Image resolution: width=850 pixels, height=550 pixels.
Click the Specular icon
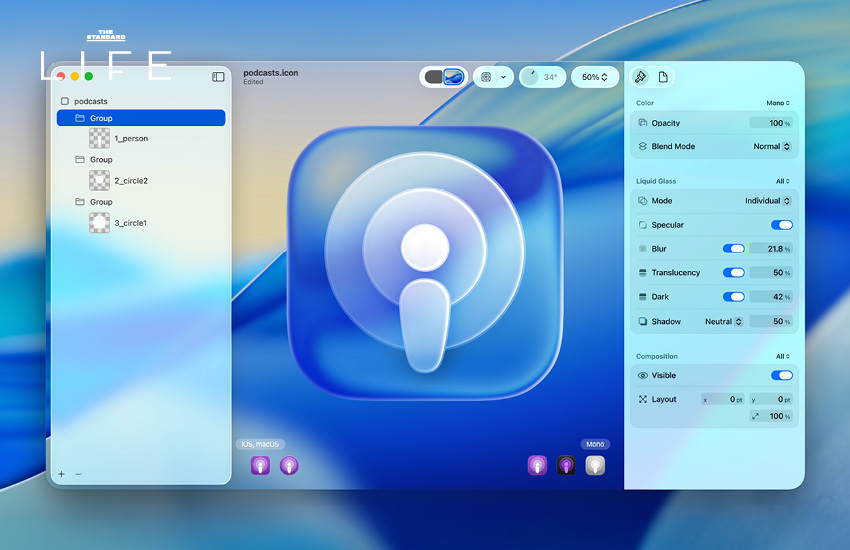(642, 225)
